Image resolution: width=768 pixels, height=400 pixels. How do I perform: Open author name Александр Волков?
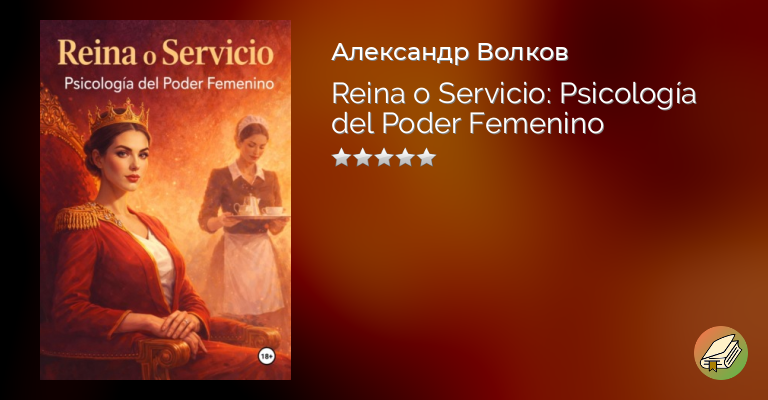tap(450, 52)
